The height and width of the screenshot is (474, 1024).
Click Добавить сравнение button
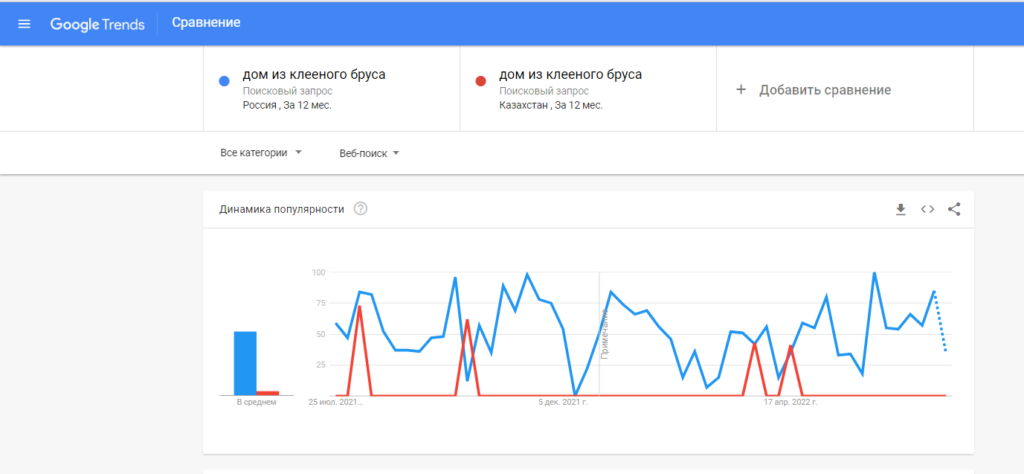pos(824,90)
